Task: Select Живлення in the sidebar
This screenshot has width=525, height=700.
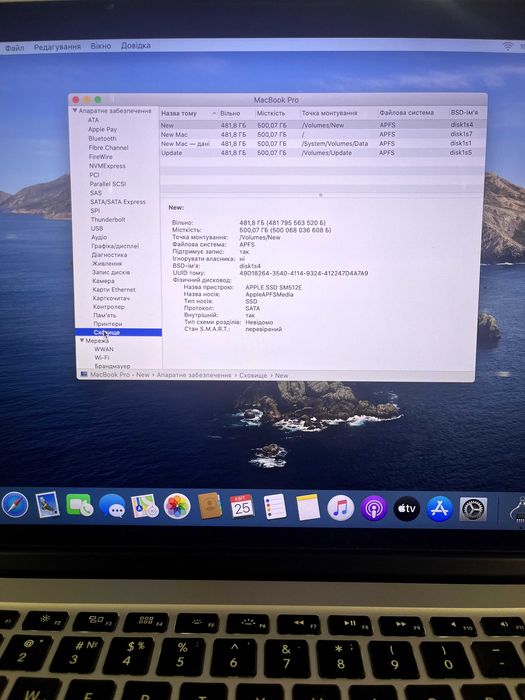Action: [107, 263]
